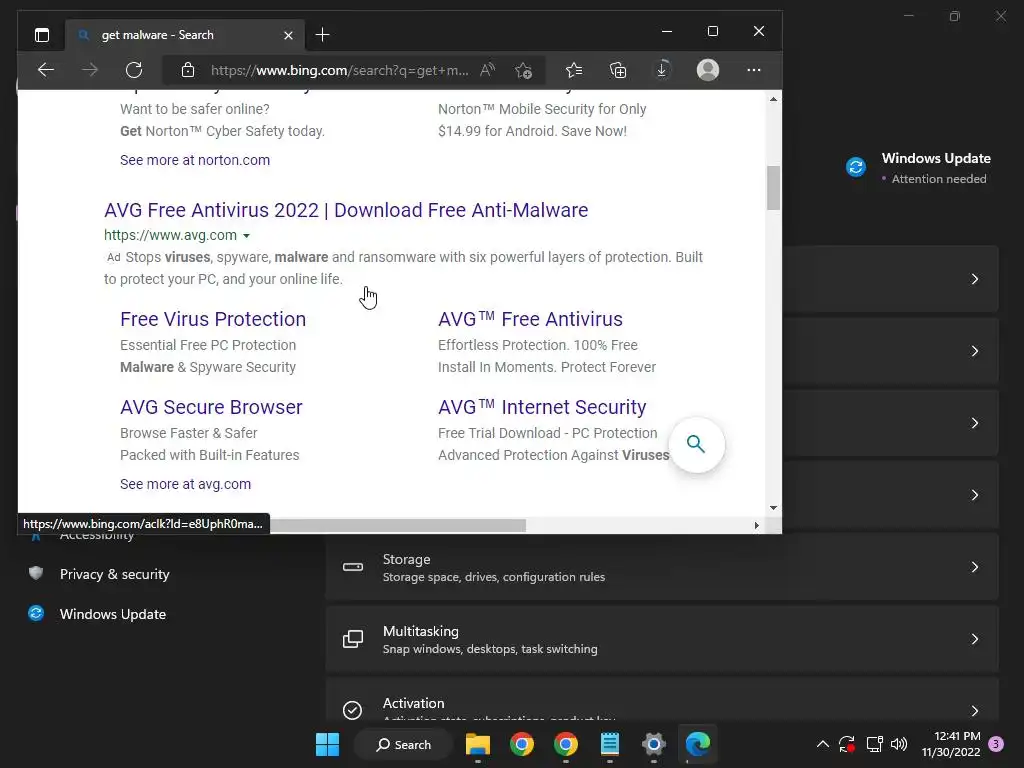Open Activation settings row
Image resolution: width=1024 pixels, height=768 pixels.
pyautogui.click(x=662, y=700)
